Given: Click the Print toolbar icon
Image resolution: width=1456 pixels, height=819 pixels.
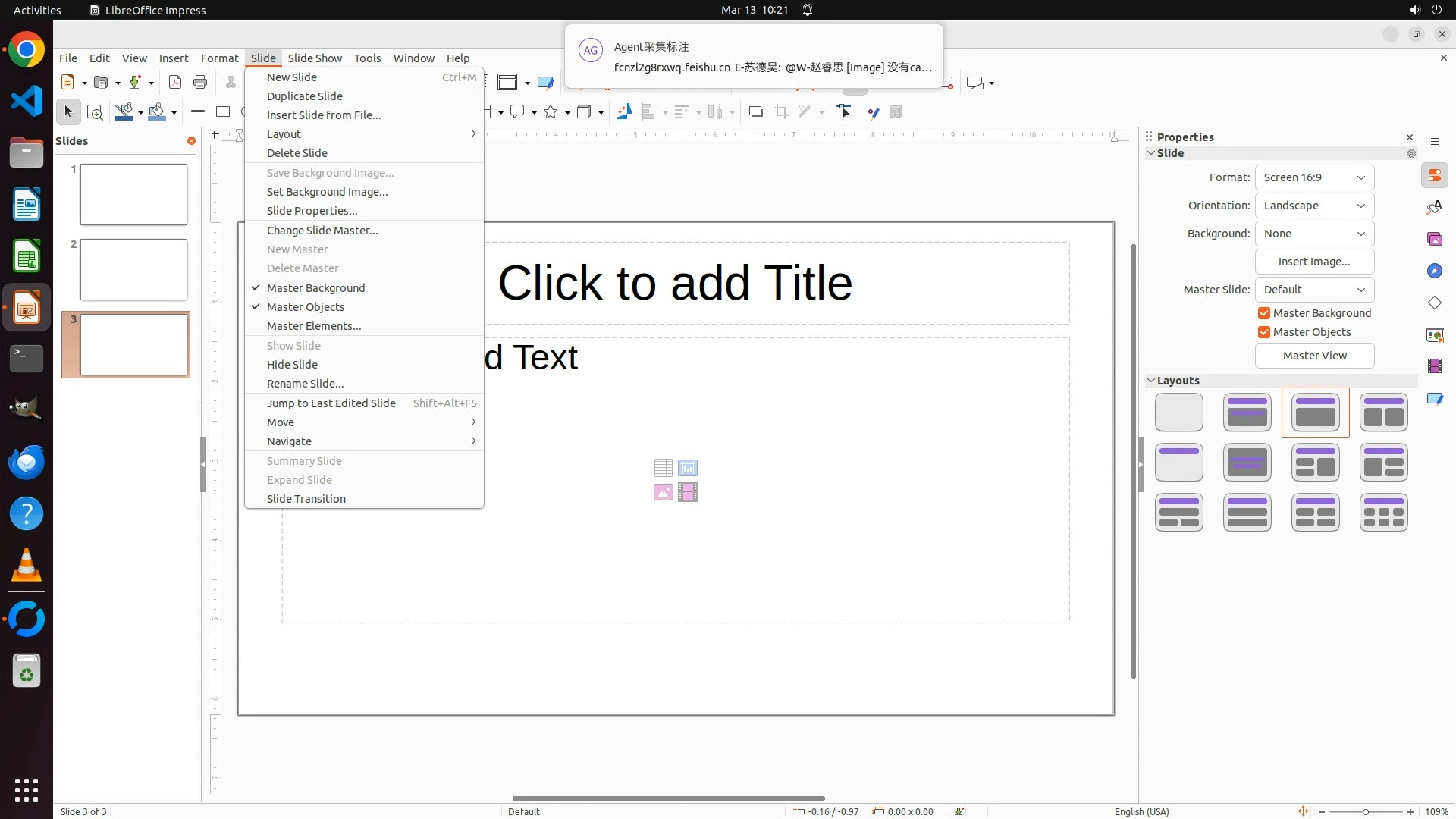Looking at the screenshot, I should point(200,83).
